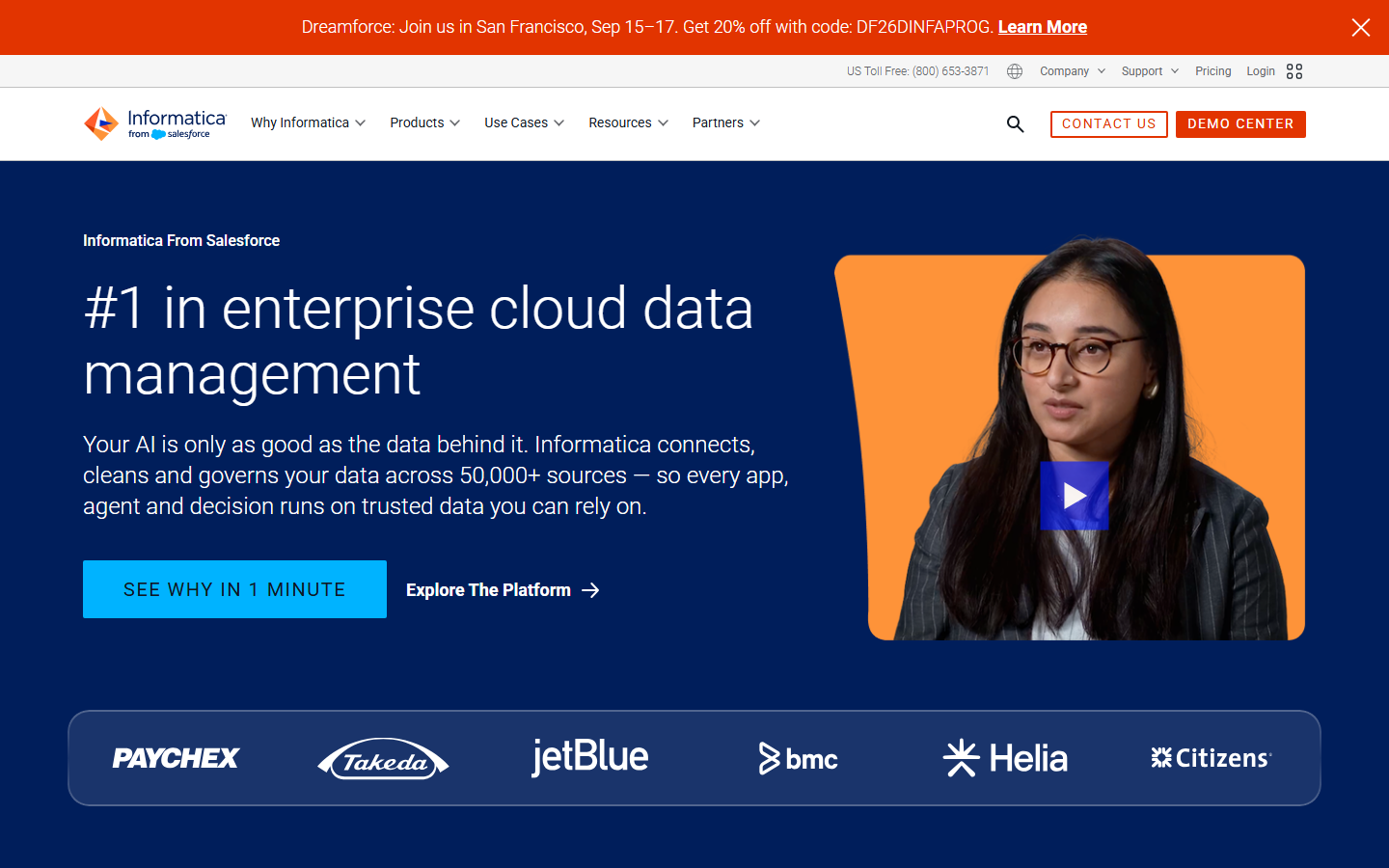1389x868 pixels.
Task: Expand the Support dropdown
Action: coord(1150,71)
